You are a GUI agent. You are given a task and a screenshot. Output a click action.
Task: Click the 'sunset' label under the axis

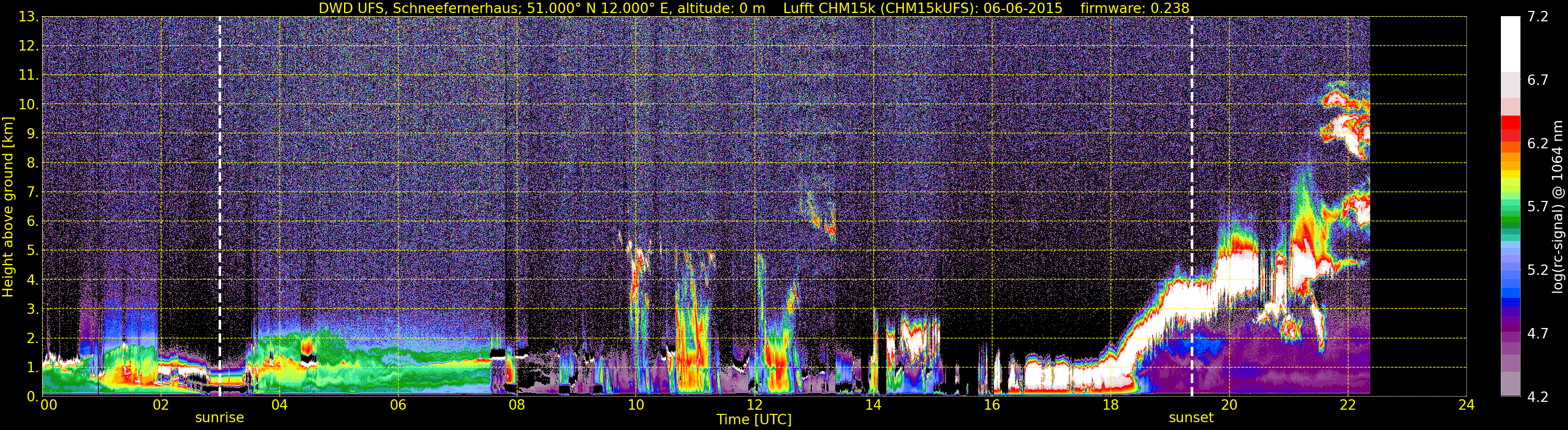tap(1191, 418)
